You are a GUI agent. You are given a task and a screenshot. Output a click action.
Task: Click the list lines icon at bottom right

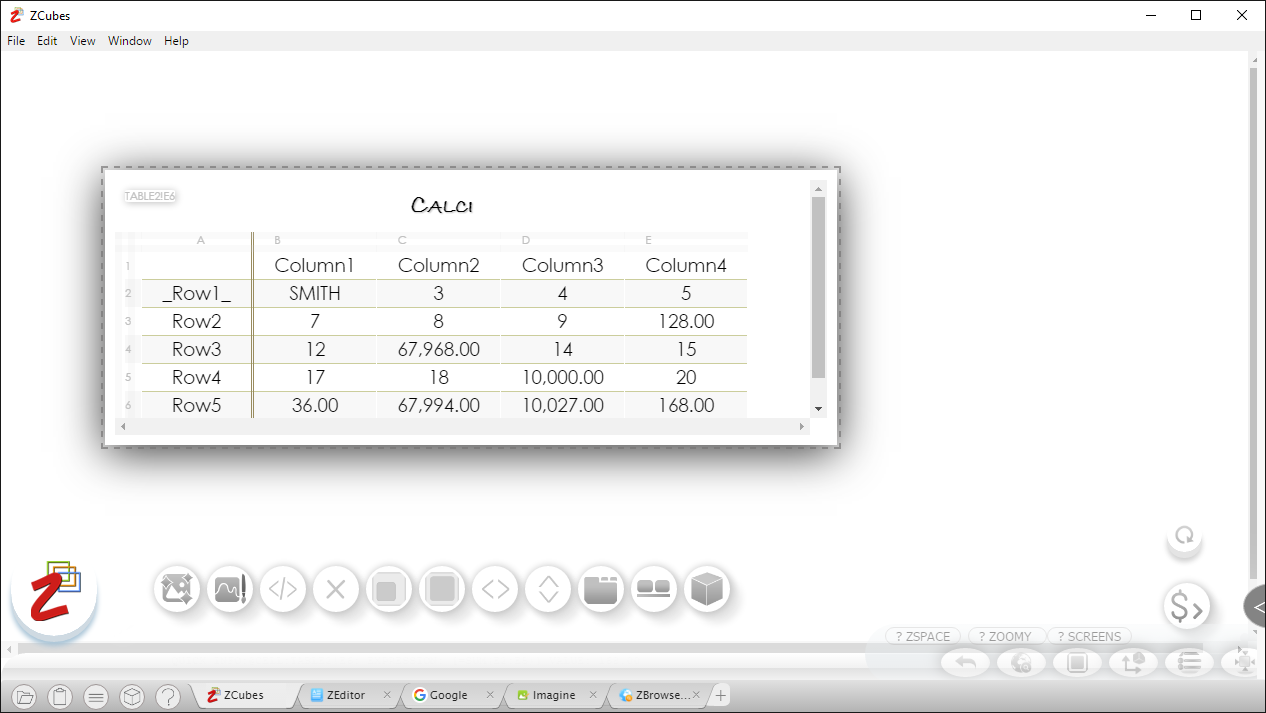(1189, 662)
